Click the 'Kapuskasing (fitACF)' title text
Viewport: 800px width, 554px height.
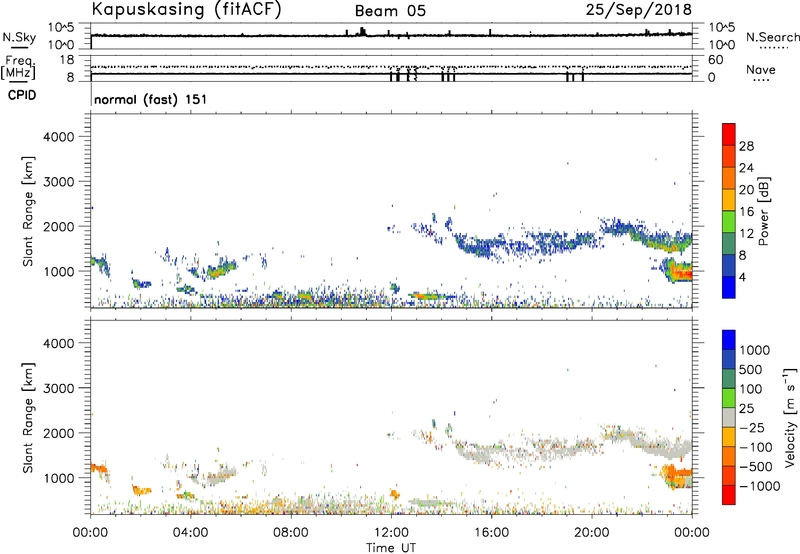(186, 9)
